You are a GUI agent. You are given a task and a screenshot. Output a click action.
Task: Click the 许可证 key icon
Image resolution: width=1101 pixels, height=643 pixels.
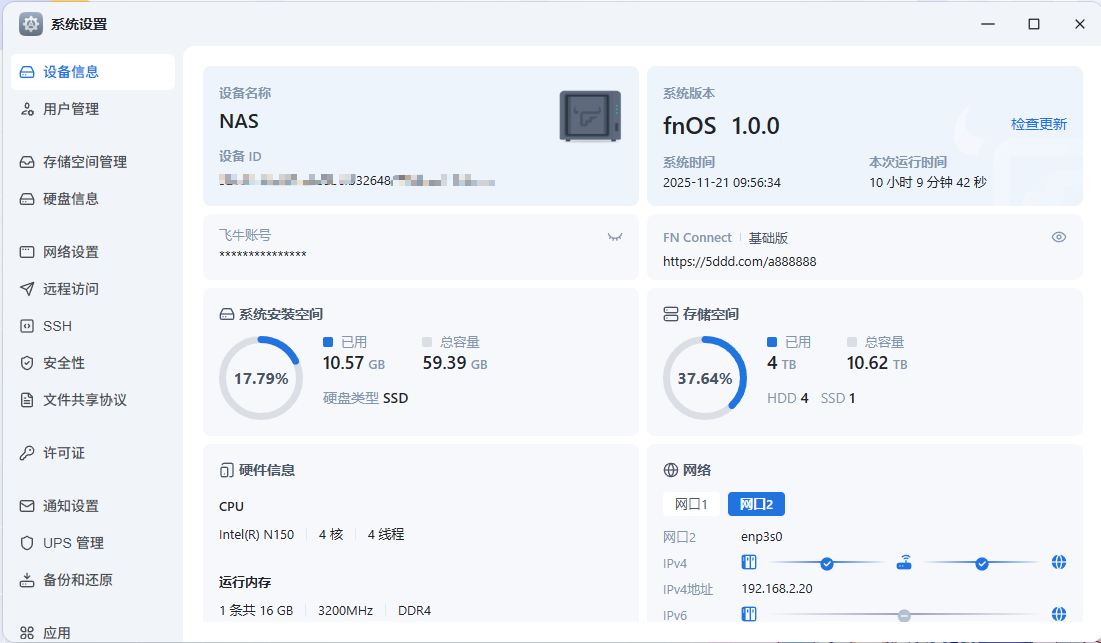28,453
